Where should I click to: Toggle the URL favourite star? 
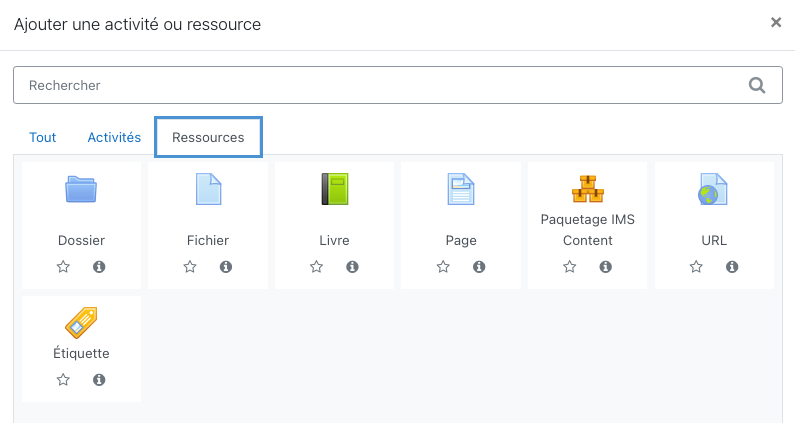click(x=696, y=267)
